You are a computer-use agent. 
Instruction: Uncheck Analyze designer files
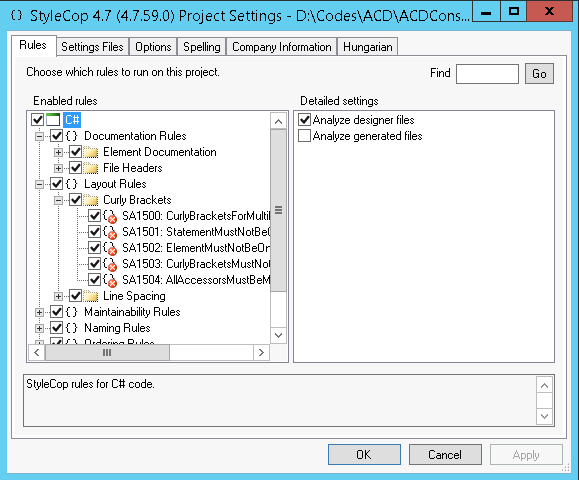(304, 120)
